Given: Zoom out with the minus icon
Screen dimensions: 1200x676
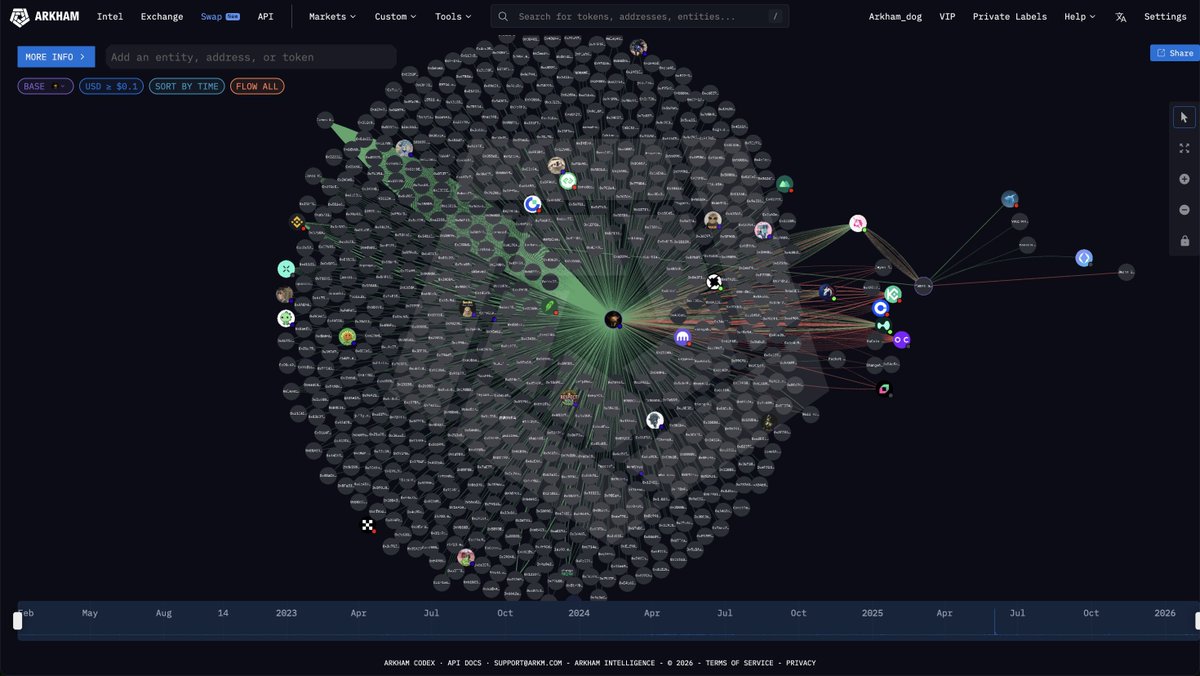Looking at the screenshot, I should coord(1184,210).
